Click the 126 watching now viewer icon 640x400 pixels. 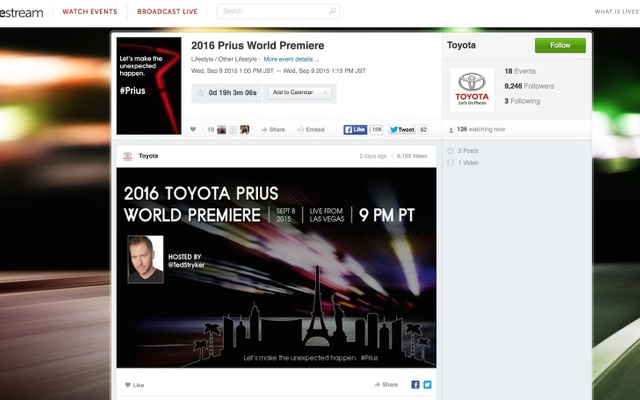(x=451, y=130)
